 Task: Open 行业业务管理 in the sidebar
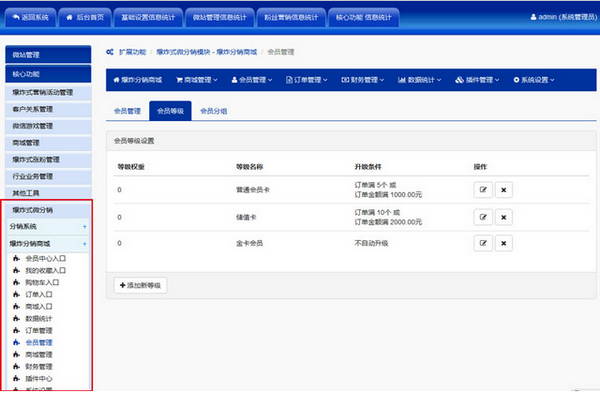(x=48, y=177)
